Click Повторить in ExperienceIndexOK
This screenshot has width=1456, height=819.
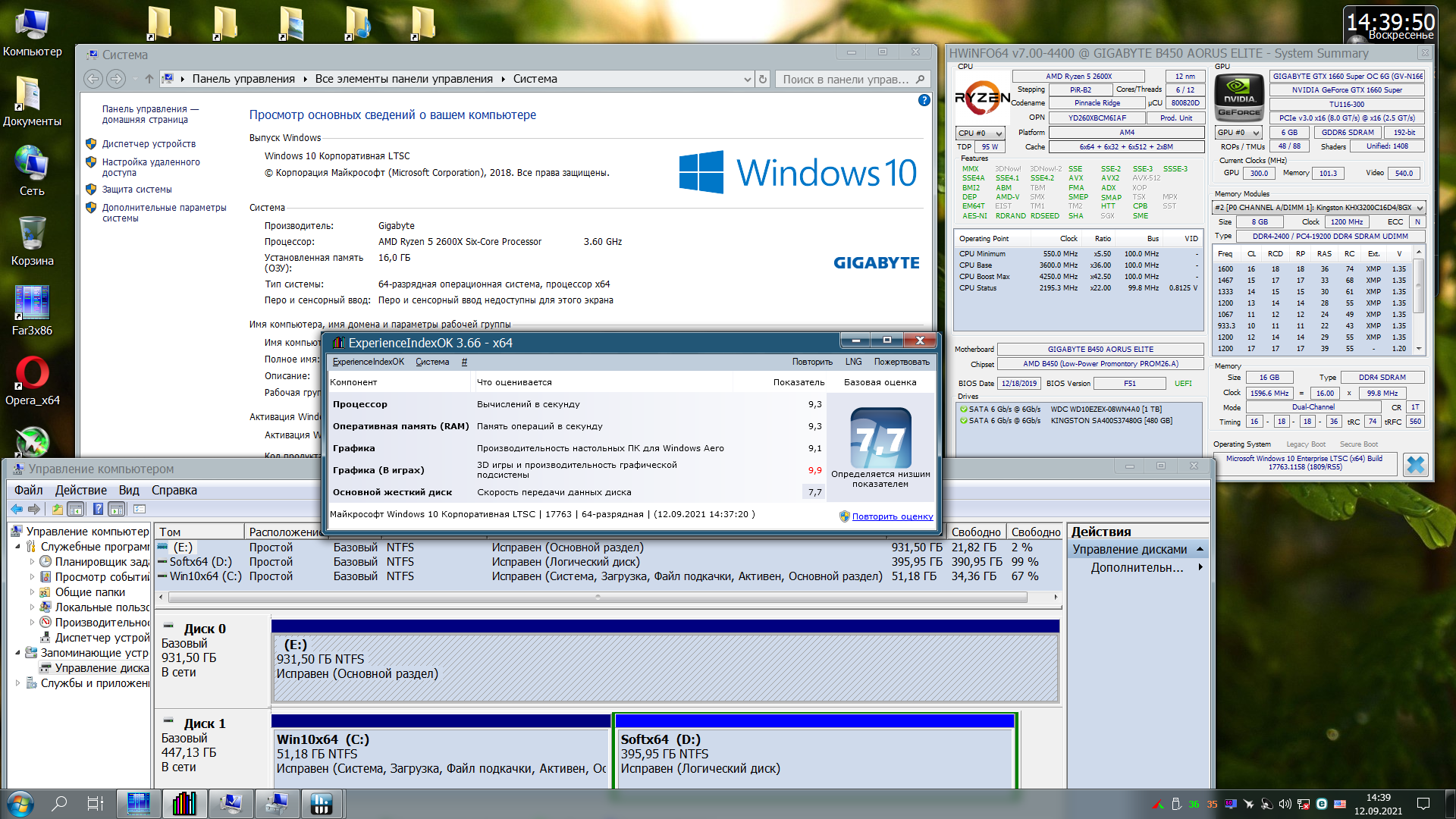pos(812,362)
